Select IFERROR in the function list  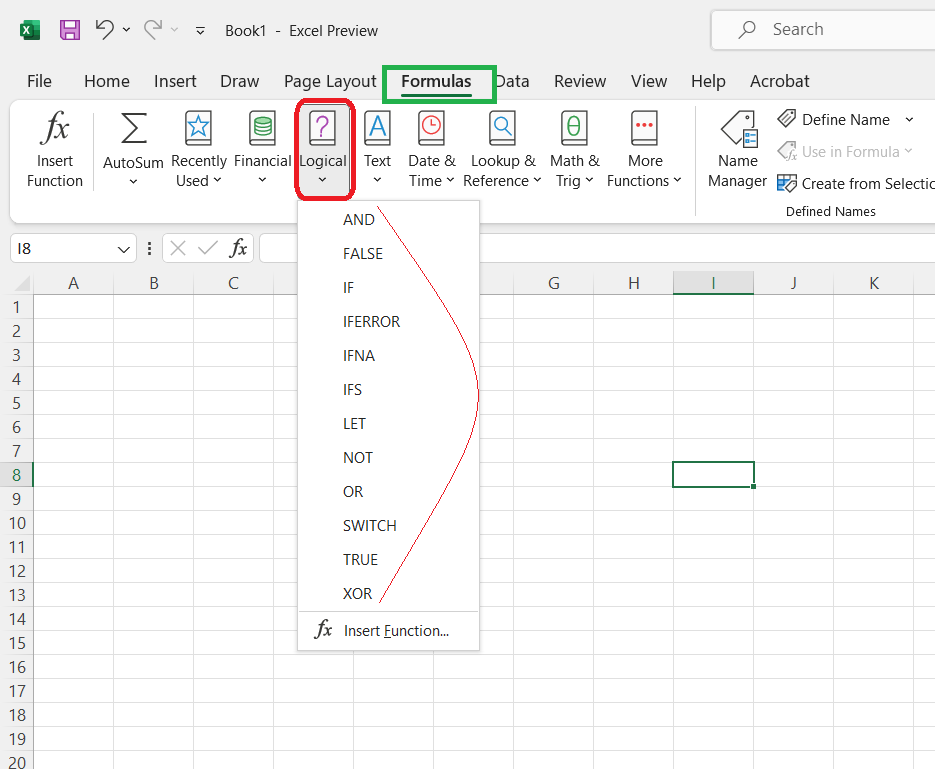coord(388,321)
